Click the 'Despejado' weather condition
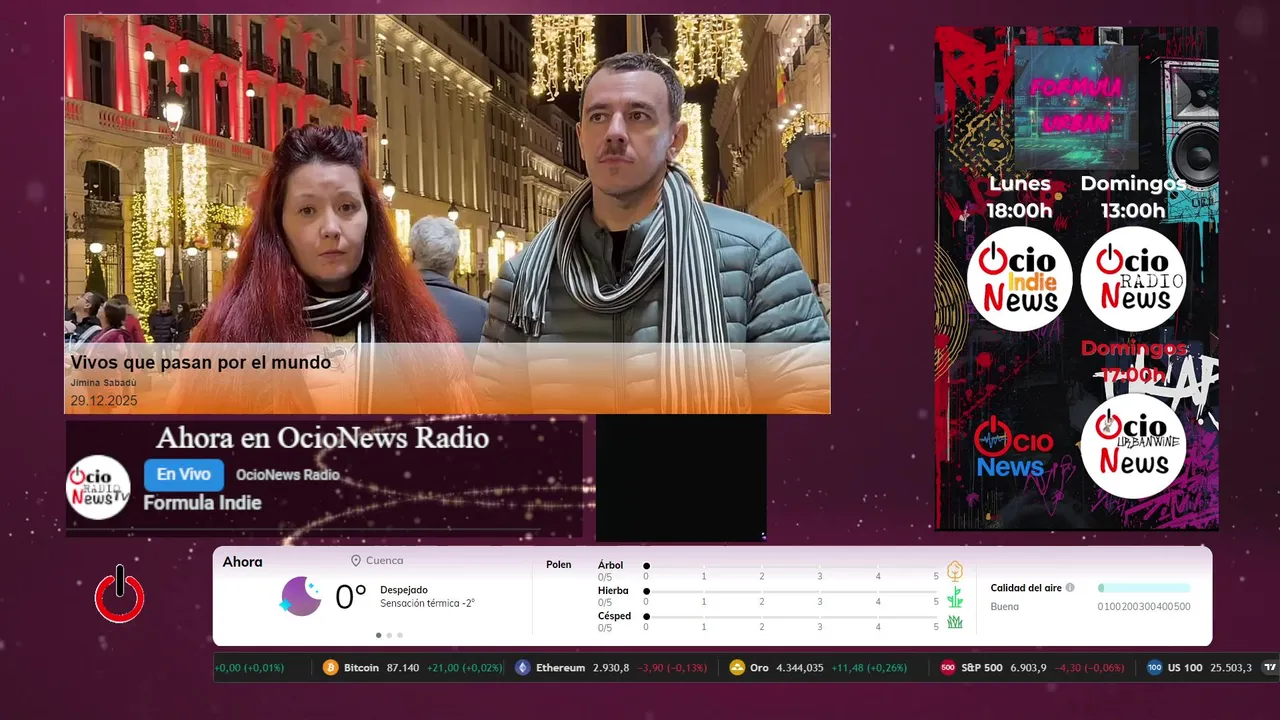1280x720 pixels. tap(404, 590)
